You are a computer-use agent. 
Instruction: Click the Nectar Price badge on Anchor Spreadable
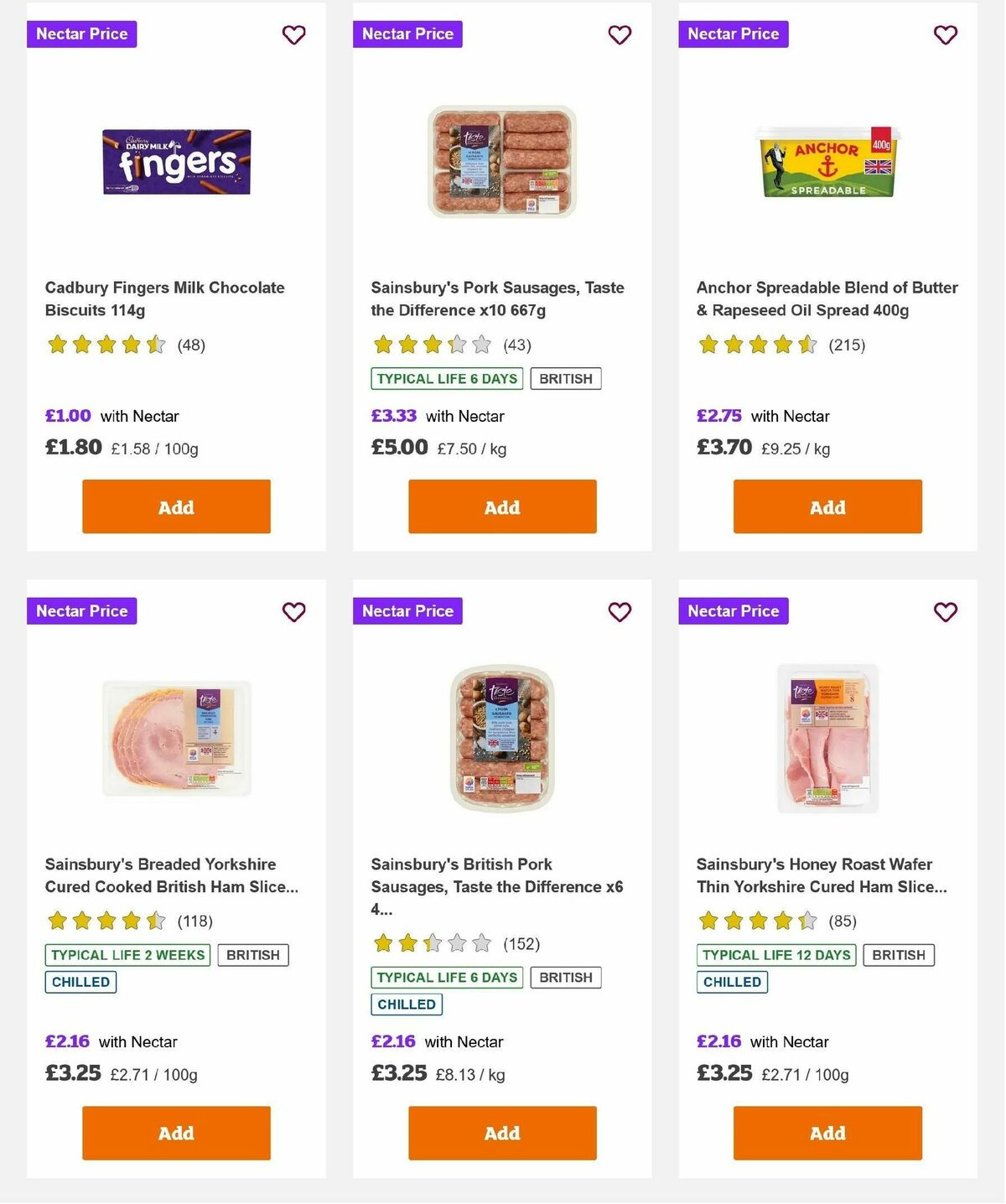click(x=733, y=34)
